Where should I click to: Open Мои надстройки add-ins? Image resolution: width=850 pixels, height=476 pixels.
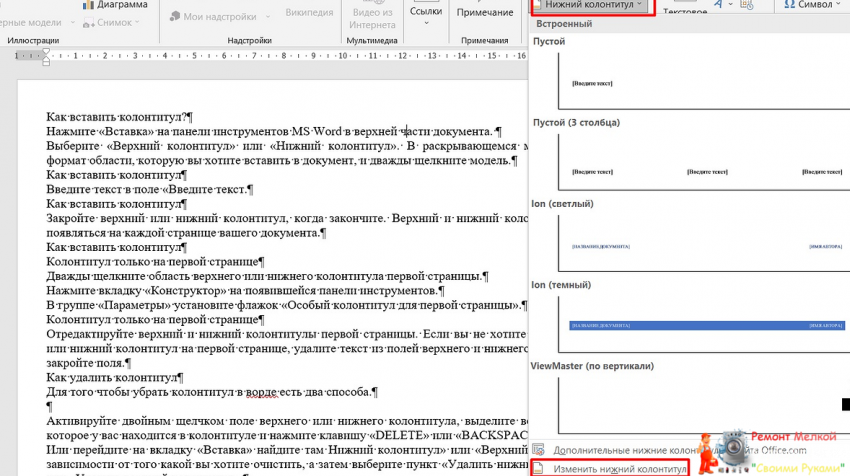coord(177,17)
